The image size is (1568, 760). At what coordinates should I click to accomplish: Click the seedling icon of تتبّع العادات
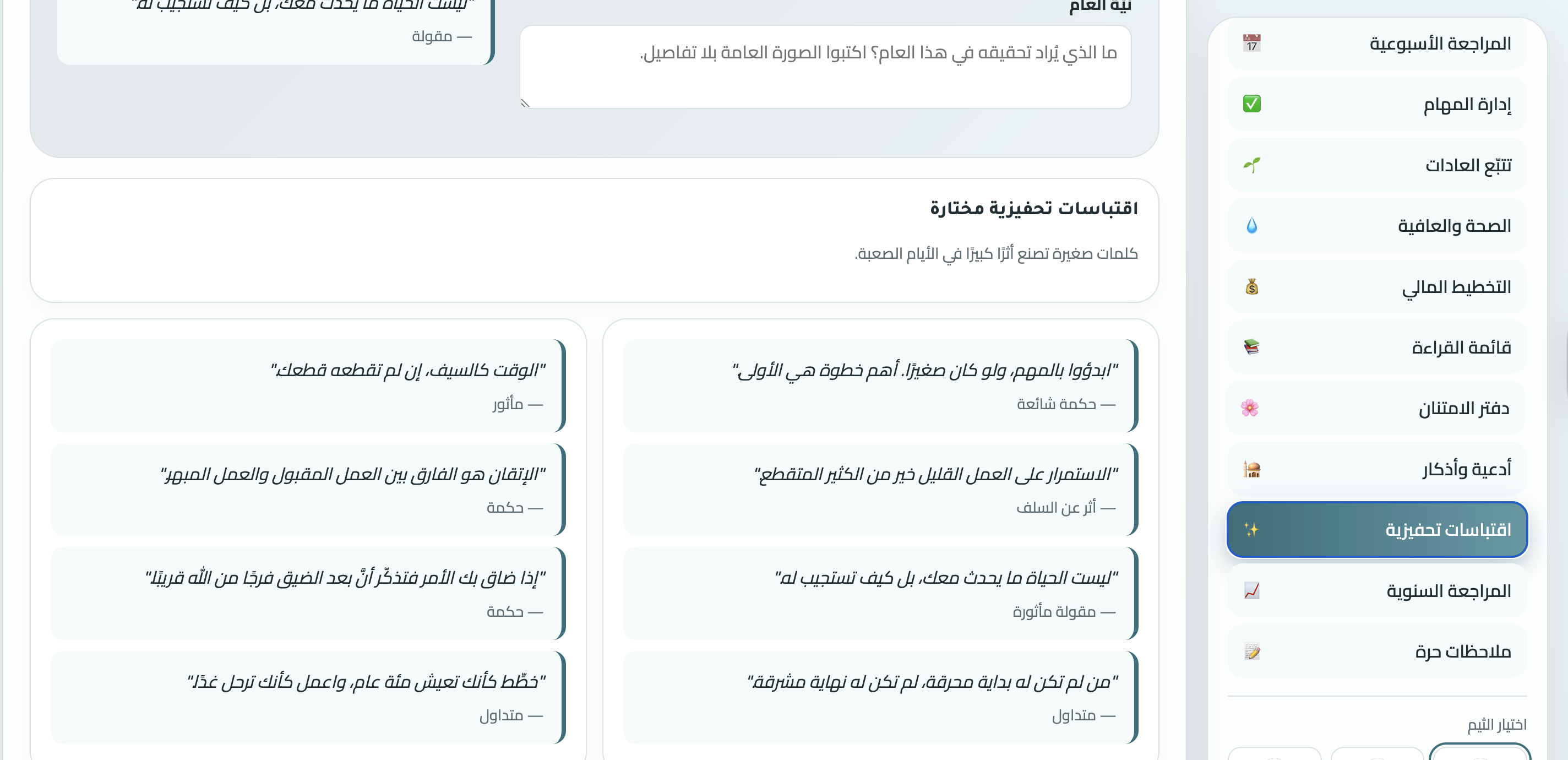1251,165
